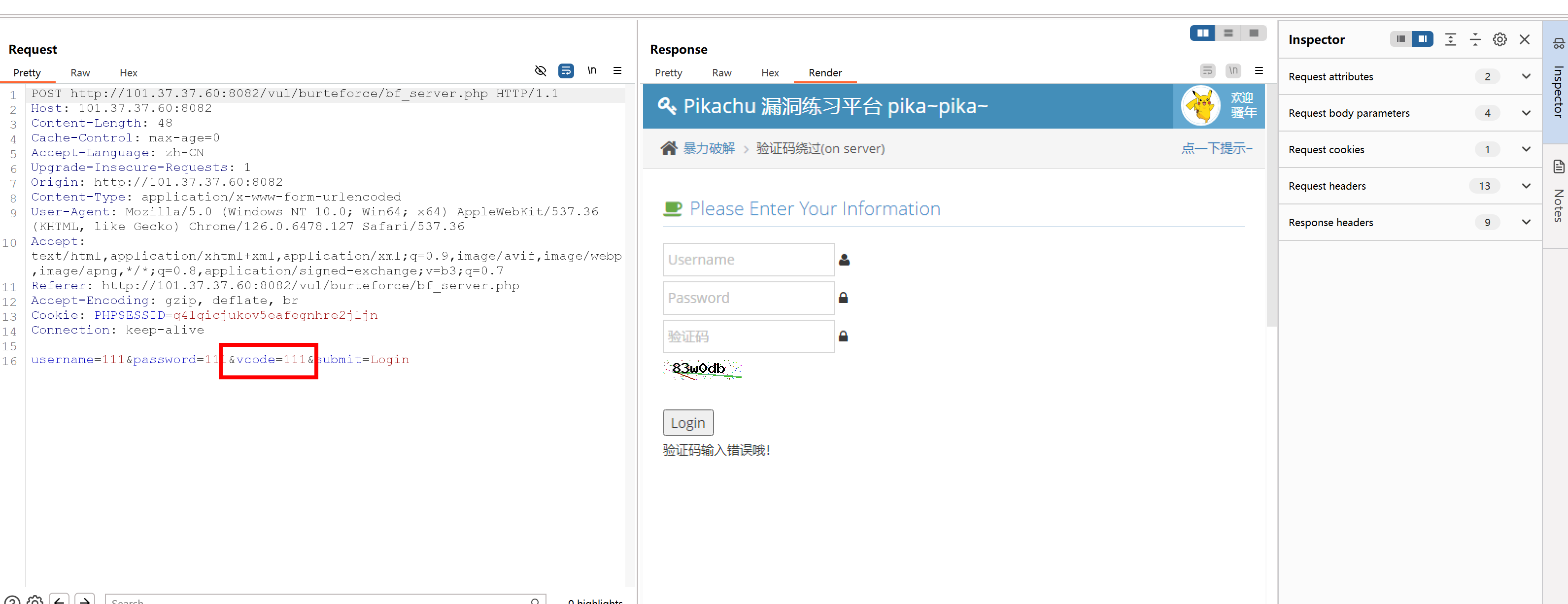The width and height of the screenshot is (1568, 604).
Task: Select tabbed single-pane layout icon
Action: 1253,33
